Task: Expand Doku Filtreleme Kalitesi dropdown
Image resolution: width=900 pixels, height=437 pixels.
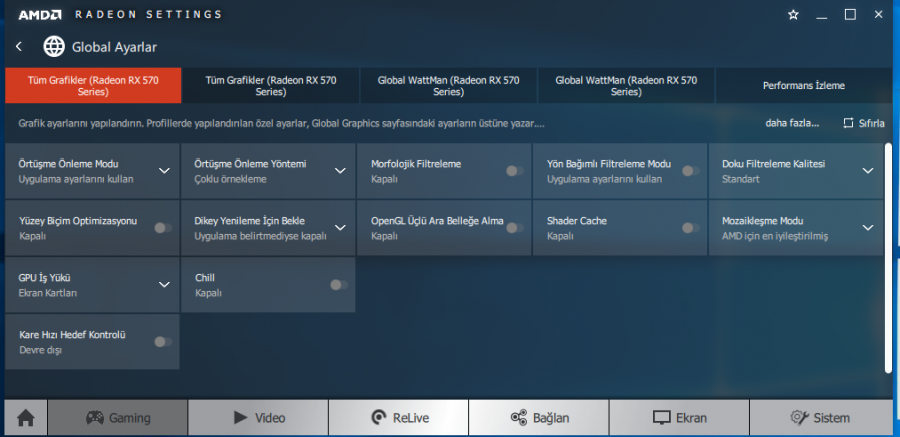Action: [868, 171]
